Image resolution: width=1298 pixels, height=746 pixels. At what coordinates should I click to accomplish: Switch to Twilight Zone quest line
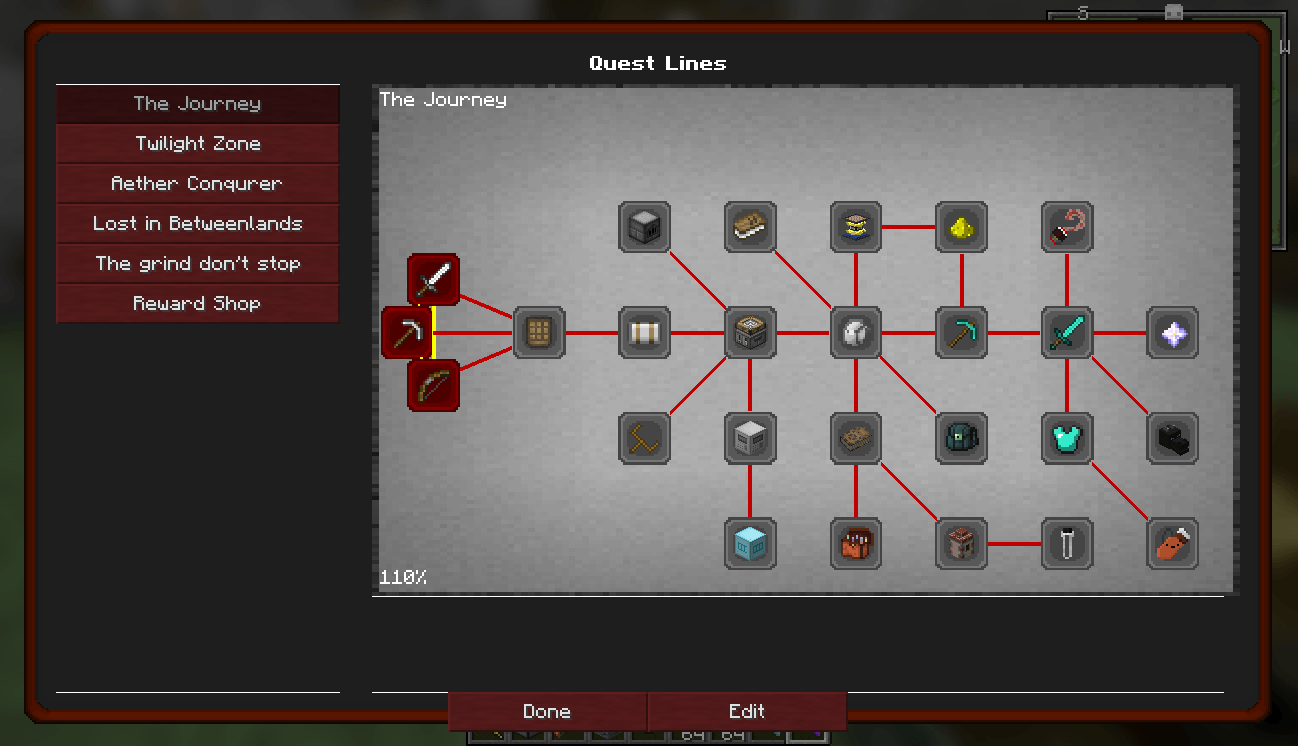pos(198,144)
